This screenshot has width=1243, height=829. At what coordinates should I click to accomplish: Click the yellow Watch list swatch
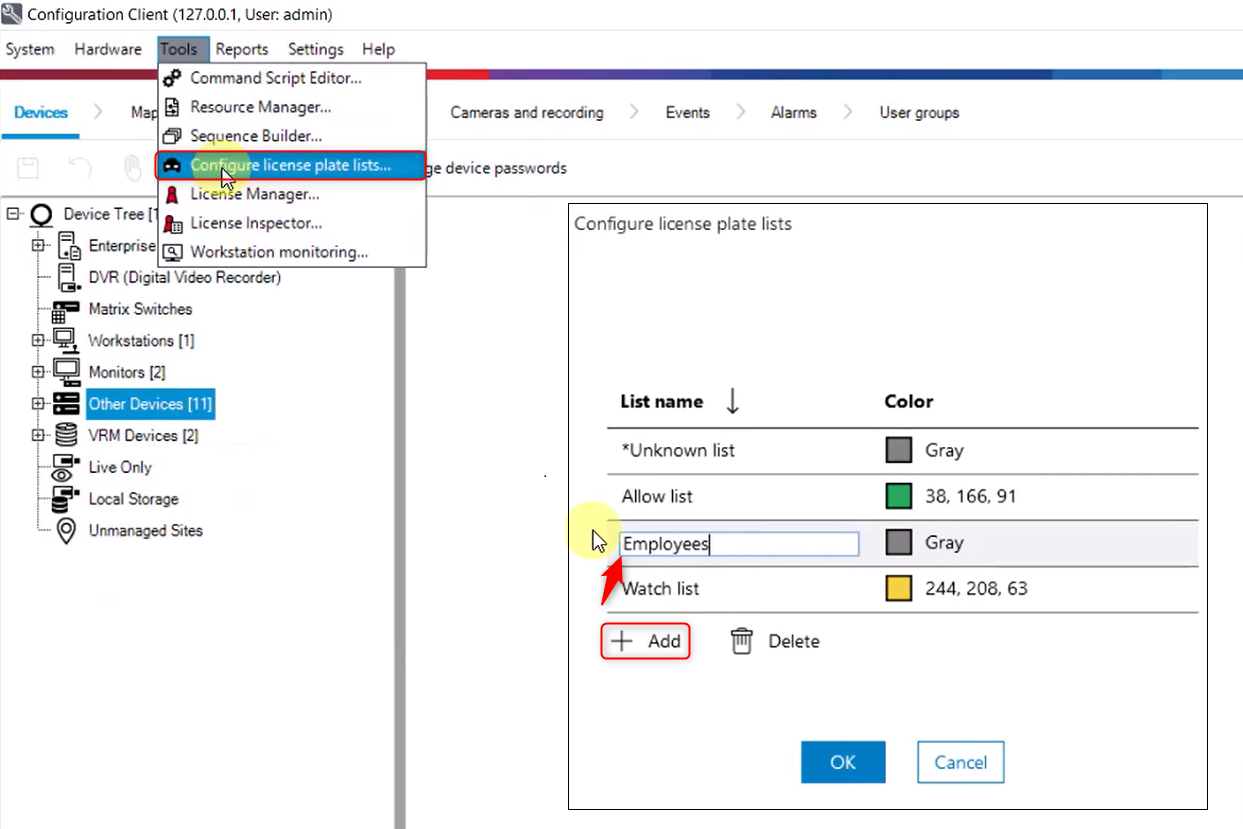tap(899, 589)
